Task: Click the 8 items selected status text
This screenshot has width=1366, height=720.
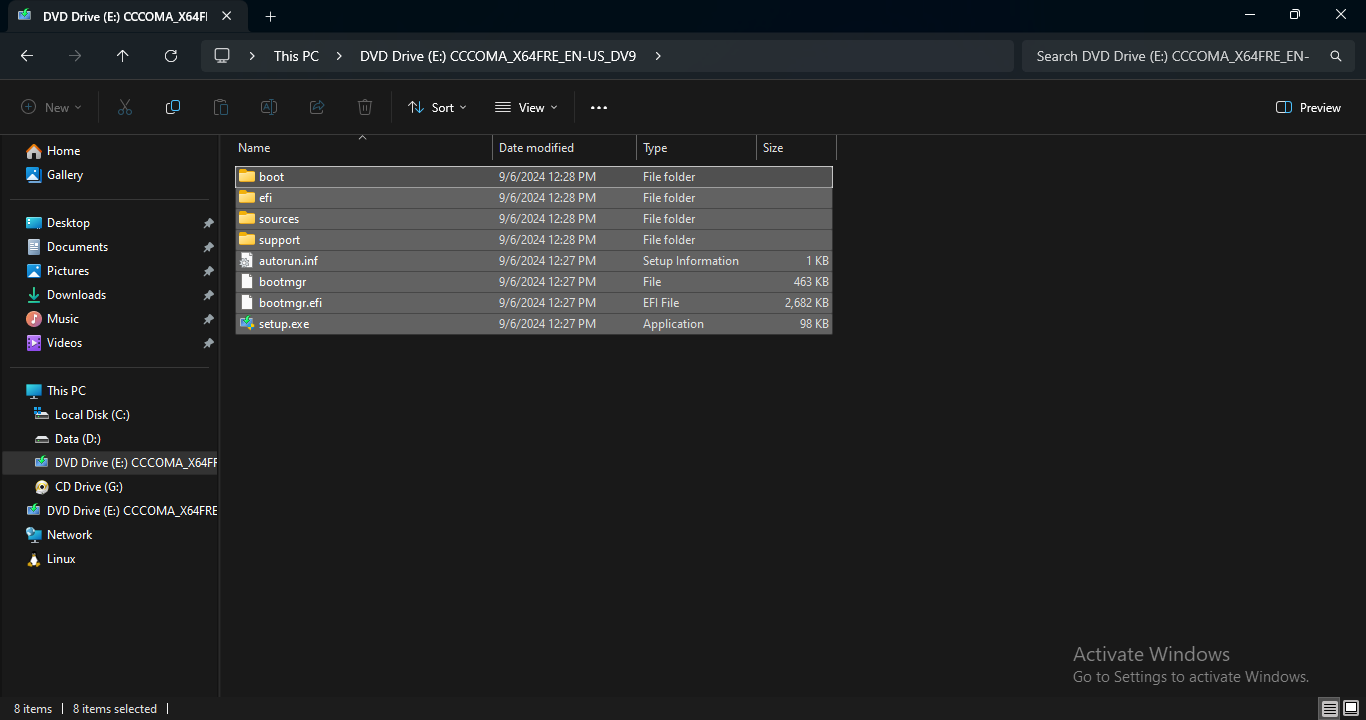Action: (x=115, y=709)
